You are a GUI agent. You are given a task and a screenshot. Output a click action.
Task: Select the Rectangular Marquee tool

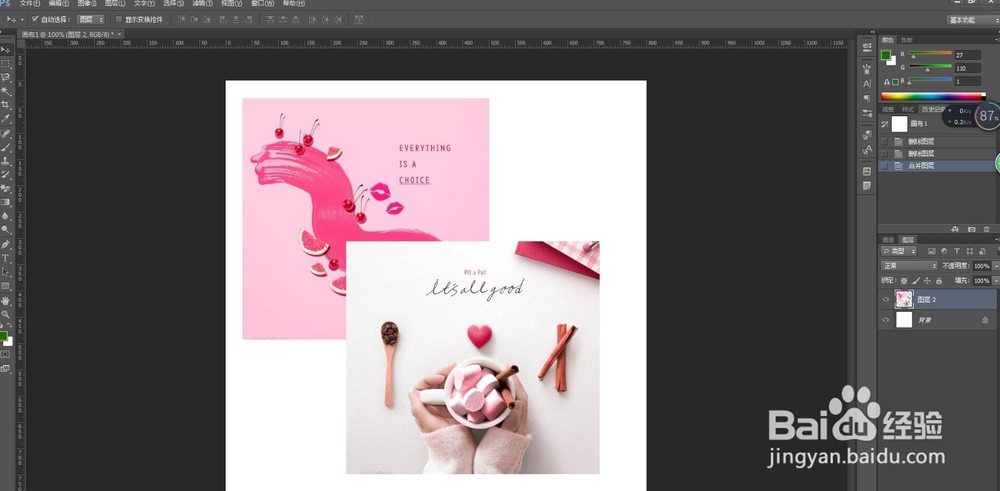(x=5, y=64)
